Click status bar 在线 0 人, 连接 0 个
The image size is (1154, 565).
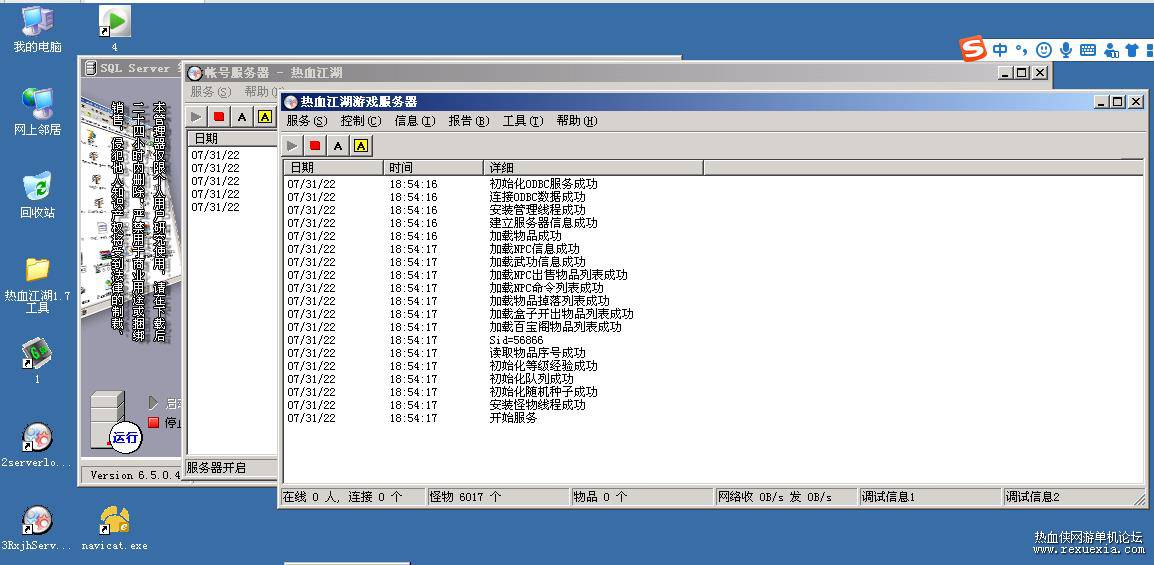[x=353, y=497]
